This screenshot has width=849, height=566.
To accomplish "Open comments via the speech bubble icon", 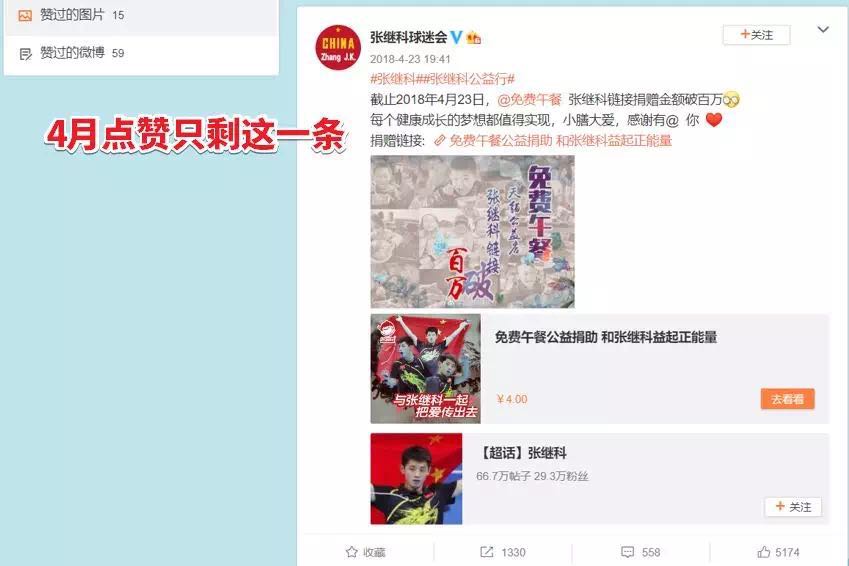I will coord(628,552).
